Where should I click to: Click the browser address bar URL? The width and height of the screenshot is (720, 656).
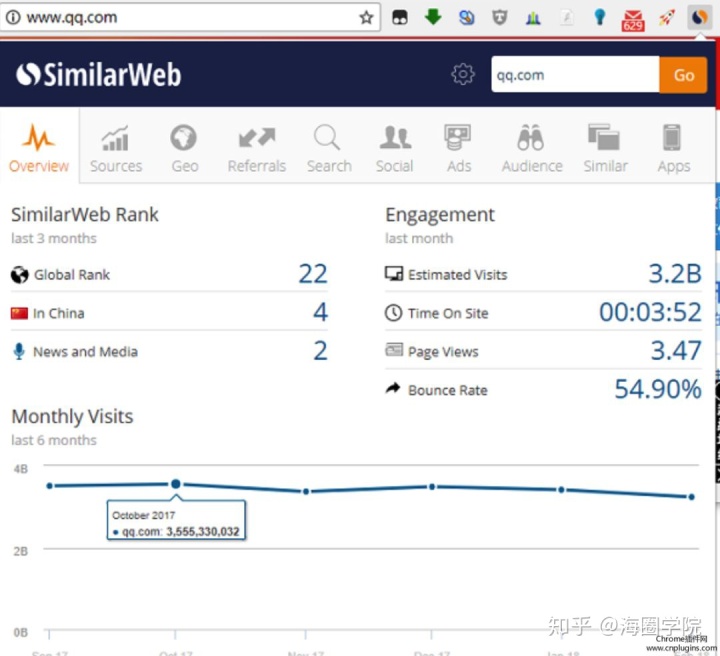(72, 17)
